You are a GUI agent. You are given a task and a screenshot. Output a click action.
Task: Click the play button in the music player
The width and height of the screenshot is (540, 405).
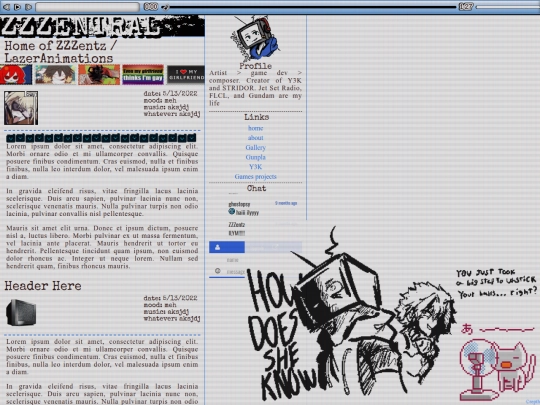tap(18, 7)
